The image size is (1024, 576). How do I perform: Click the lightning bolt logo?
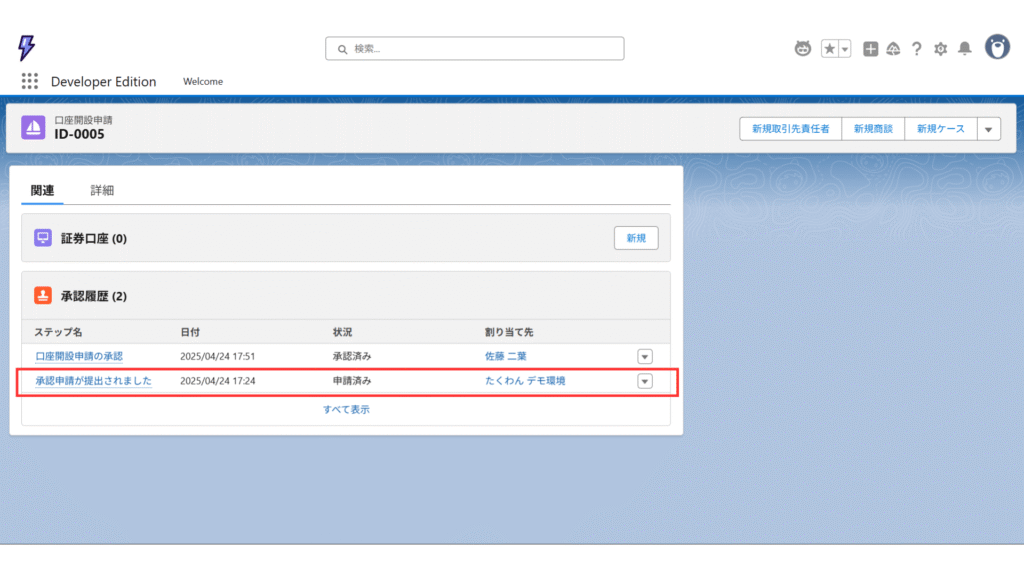click(x=26, y=48)
